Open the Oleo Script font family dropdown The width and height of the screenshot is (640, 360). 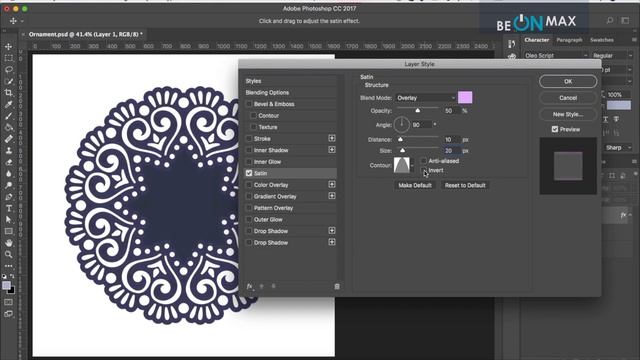[556, 55]
